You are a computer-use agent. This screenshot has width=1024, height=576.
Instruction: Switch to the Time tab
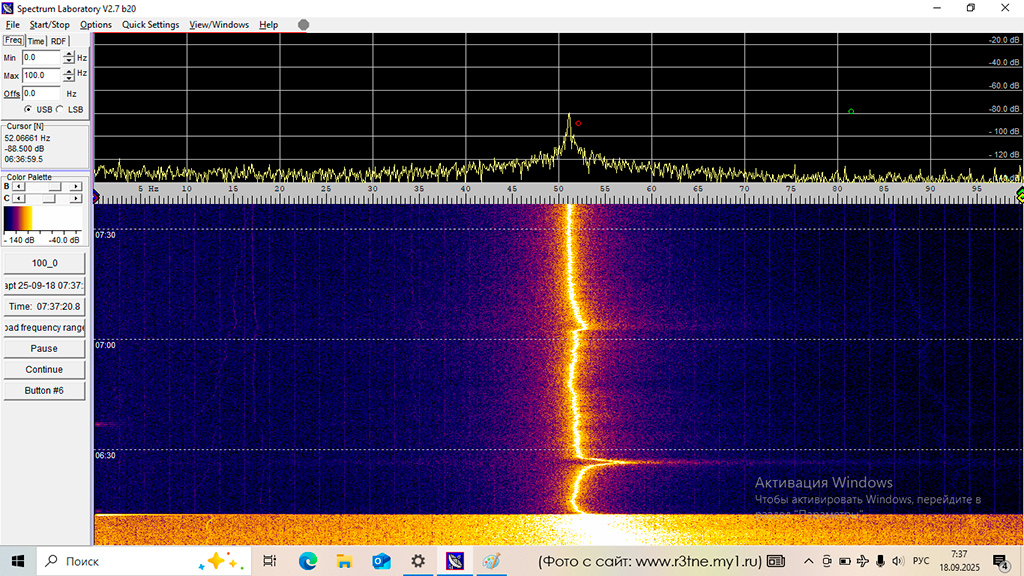(x=36, y=41)
